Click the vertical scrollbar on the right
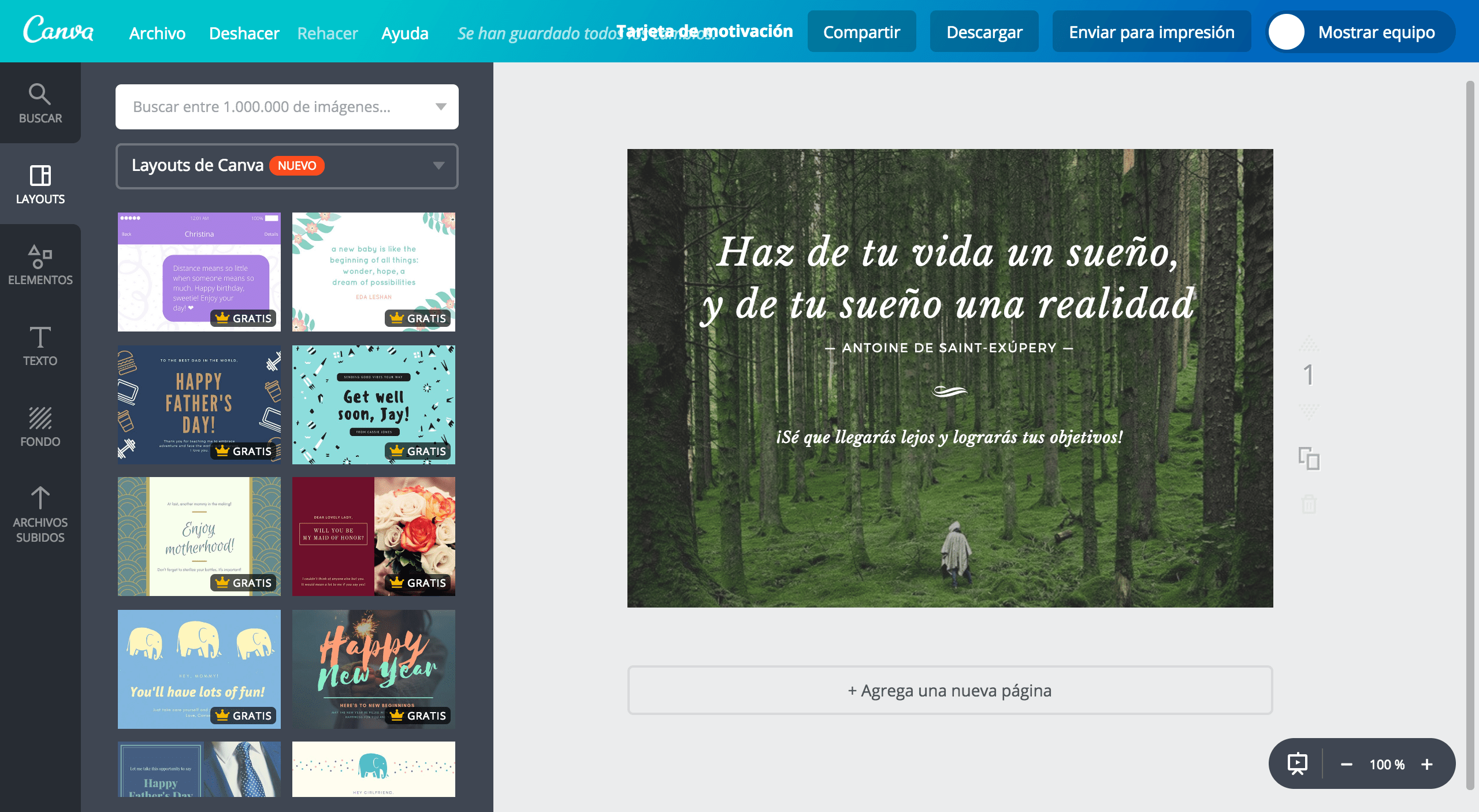 pos(1470,435)
